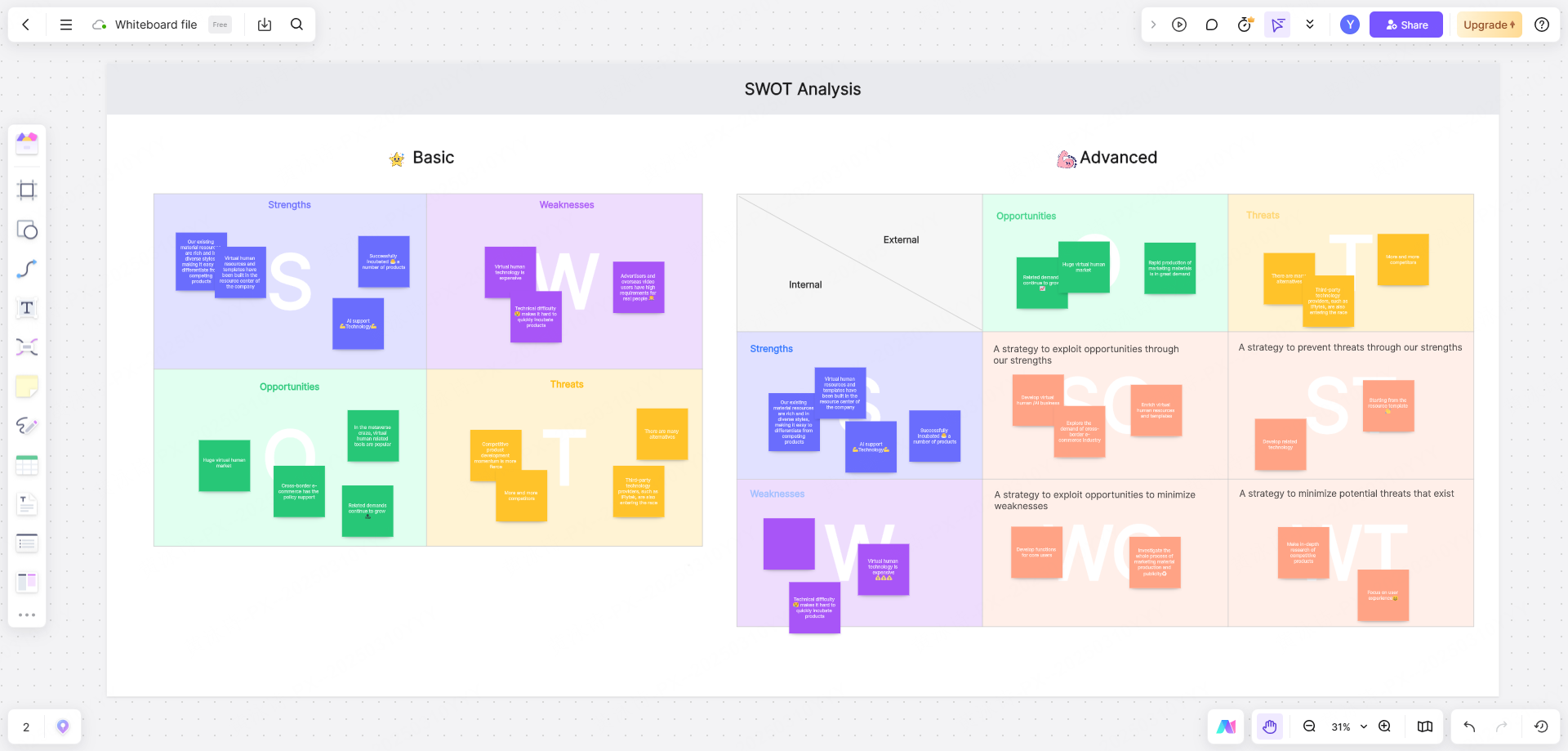The width and height of the screenshot is (1568, 751).
Task: Zoom out with minus magnifier
Action: tap(1309, 726)
